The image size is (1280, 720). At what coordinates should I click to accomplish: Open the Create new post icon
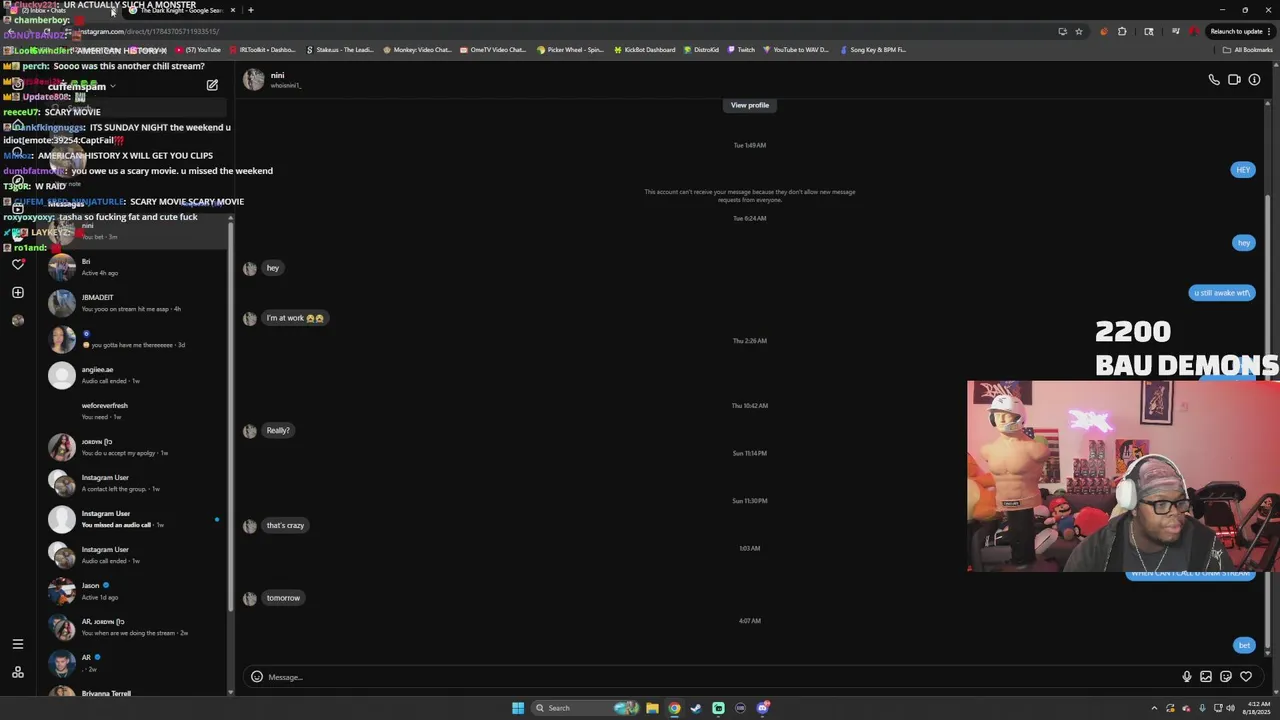click(18, 292)
